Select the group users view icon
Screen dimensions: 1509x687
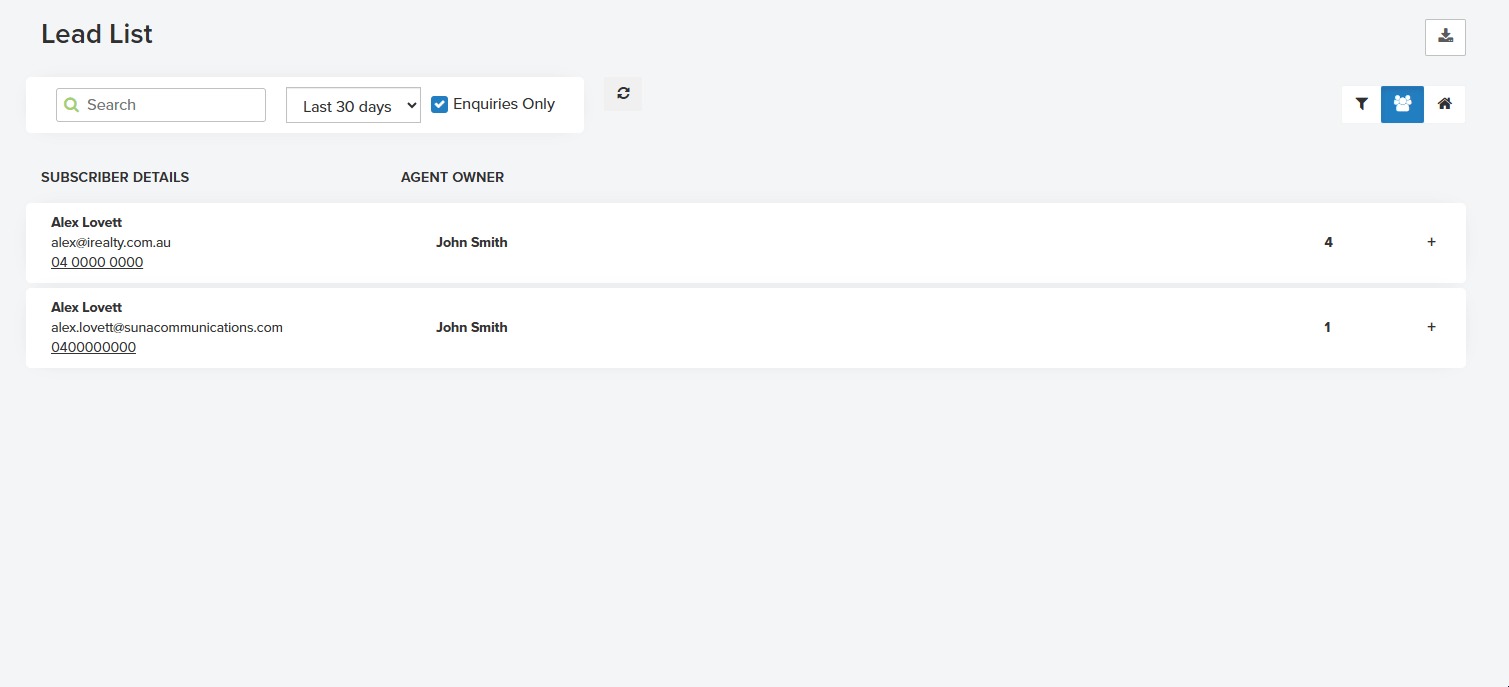1402,104
